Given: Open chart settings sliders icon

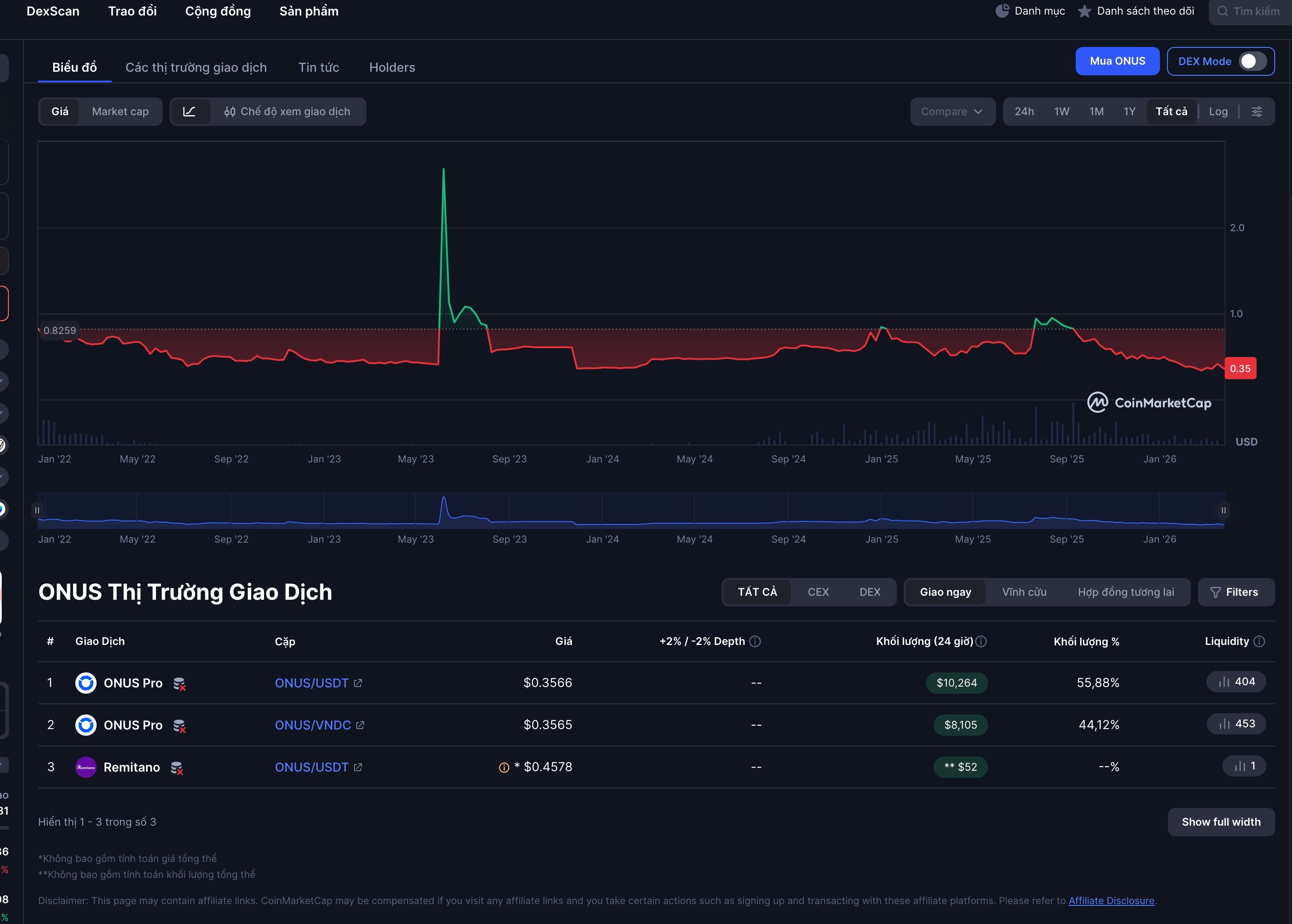Looking at the screenshot, I should click(1257, 112).
